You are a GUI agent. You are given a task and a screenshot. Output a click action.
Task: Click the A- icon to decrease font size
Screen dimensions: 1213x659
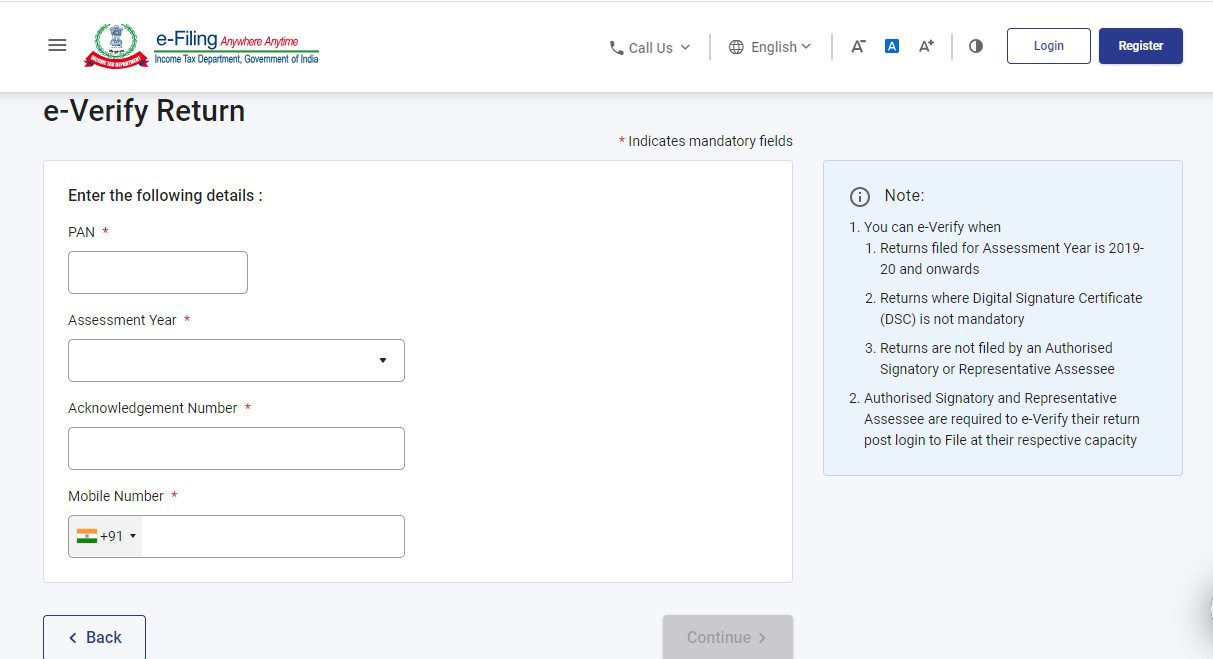tap(857, 45)
